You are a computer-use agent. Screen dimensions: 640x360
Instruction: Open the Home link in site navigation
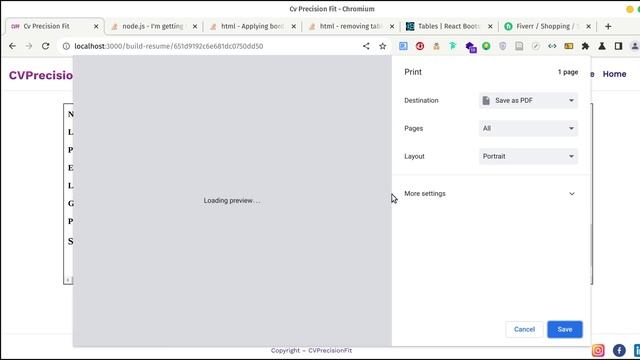[x=614, y=74]
